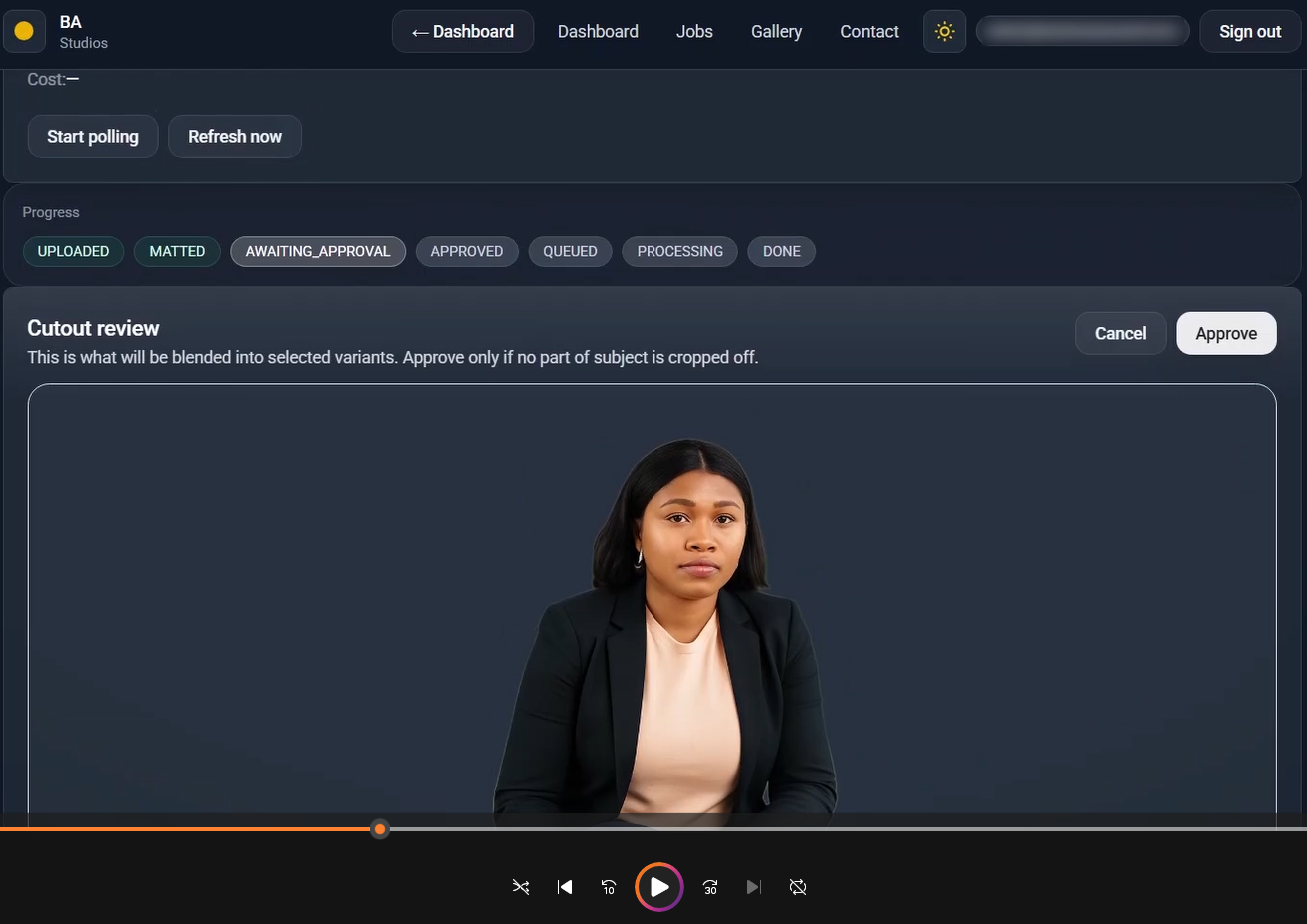Click Start polling button
Image resolution: width=1307 pixels, height=924 pixels.
tap(93, 136)
